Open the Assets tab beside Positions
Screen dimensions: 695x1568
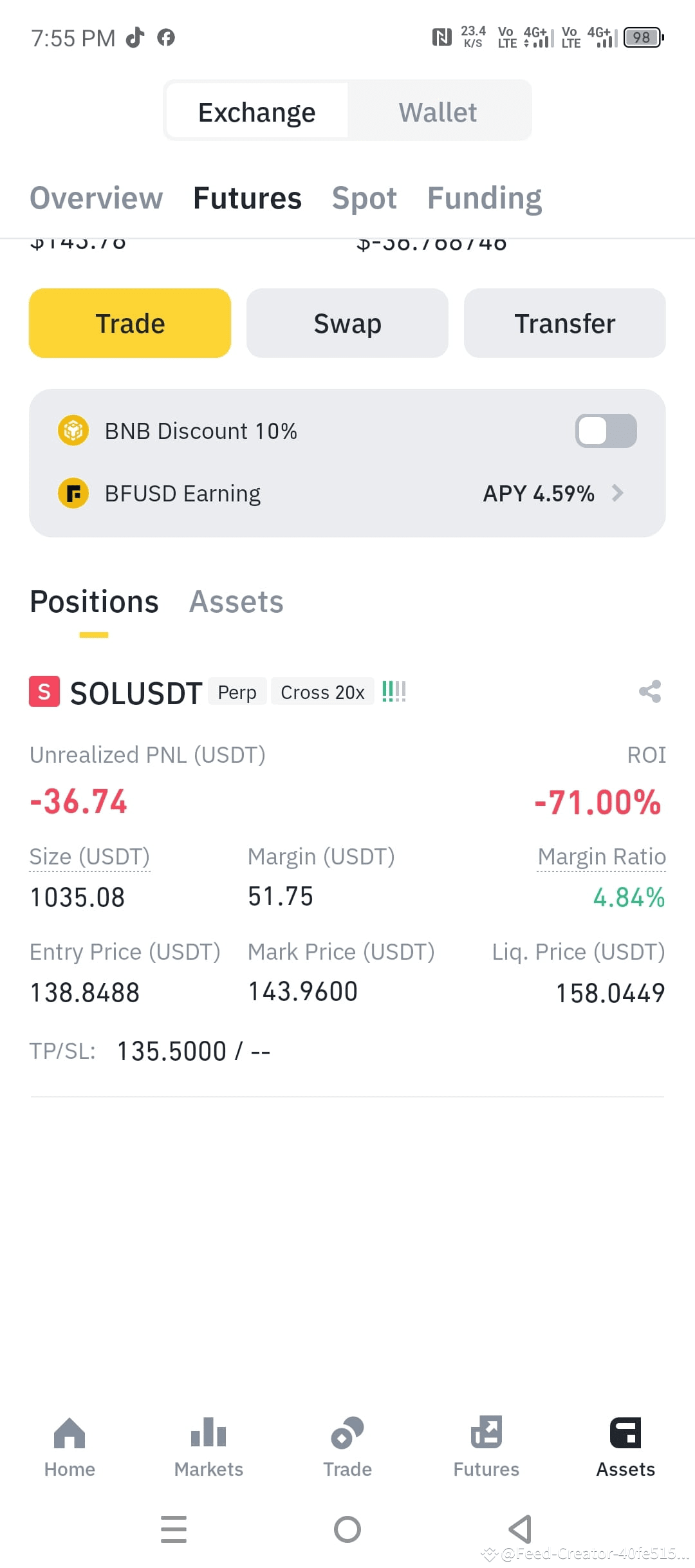[236, 602]
